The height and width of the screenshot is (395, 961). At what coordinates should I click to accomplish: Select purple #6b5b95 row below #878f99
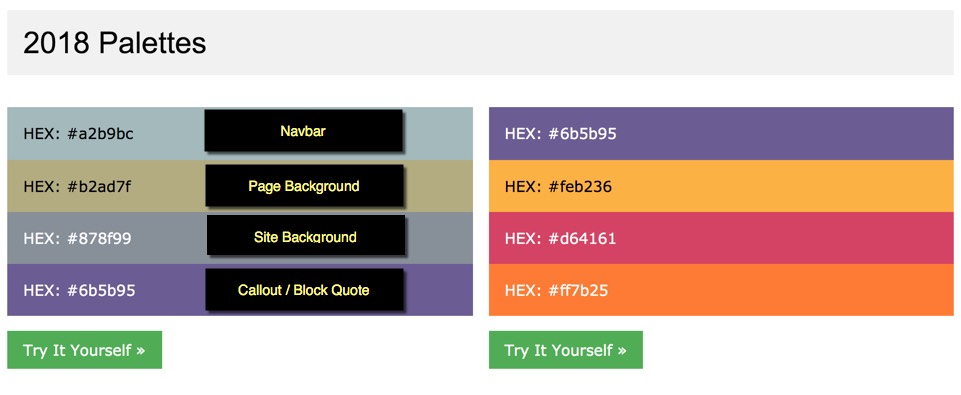(x=240, y=290)
